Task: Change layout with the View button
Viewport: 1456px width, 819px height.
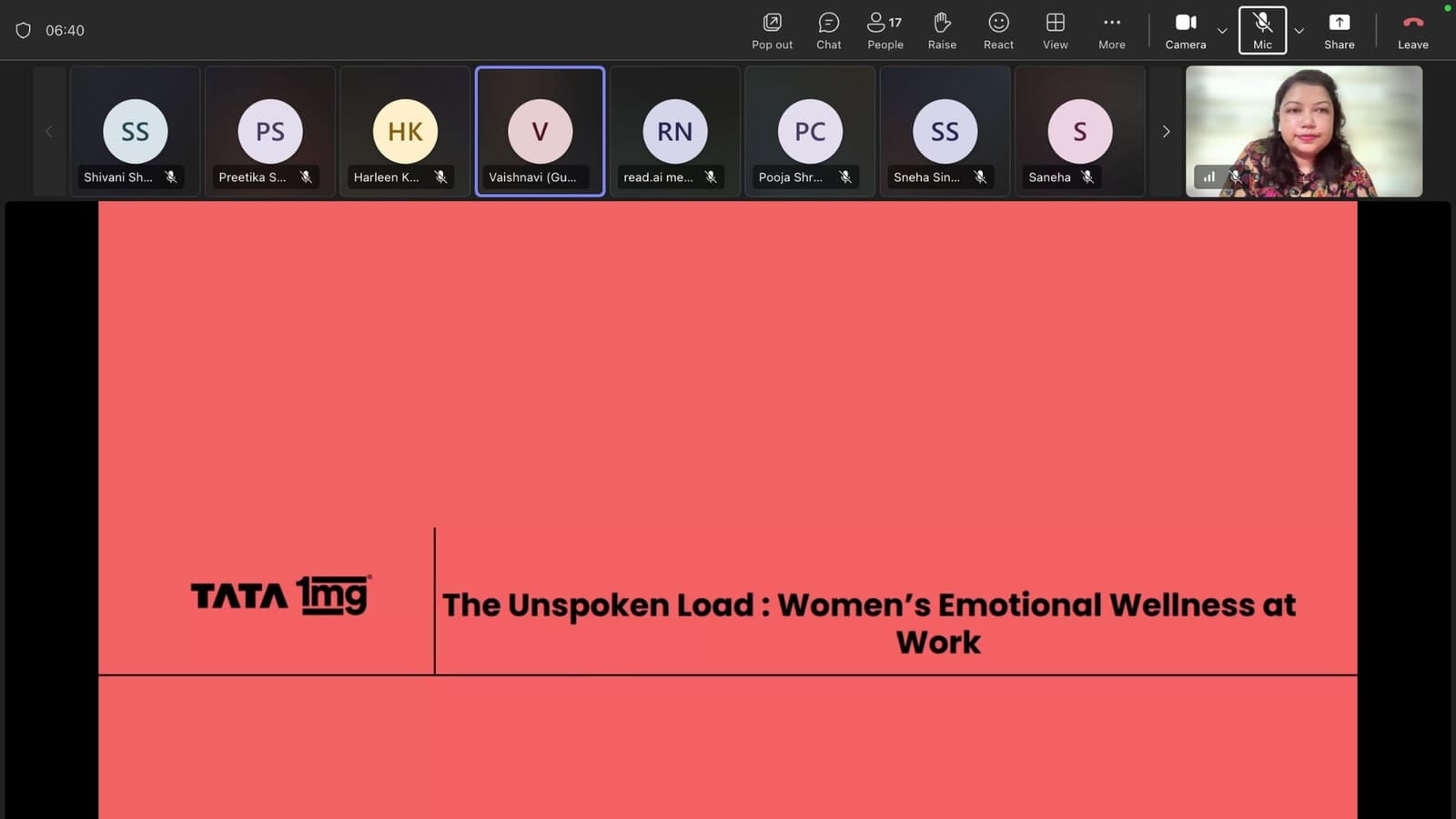Action: click(1055, 31)
